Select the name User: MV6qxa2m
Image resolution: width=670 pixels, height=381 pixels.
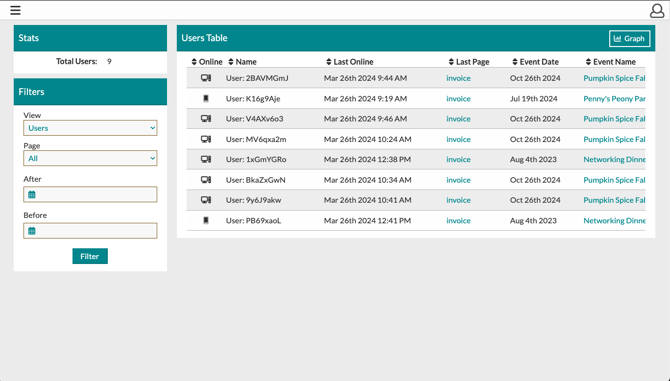click(x=256, y=139)
